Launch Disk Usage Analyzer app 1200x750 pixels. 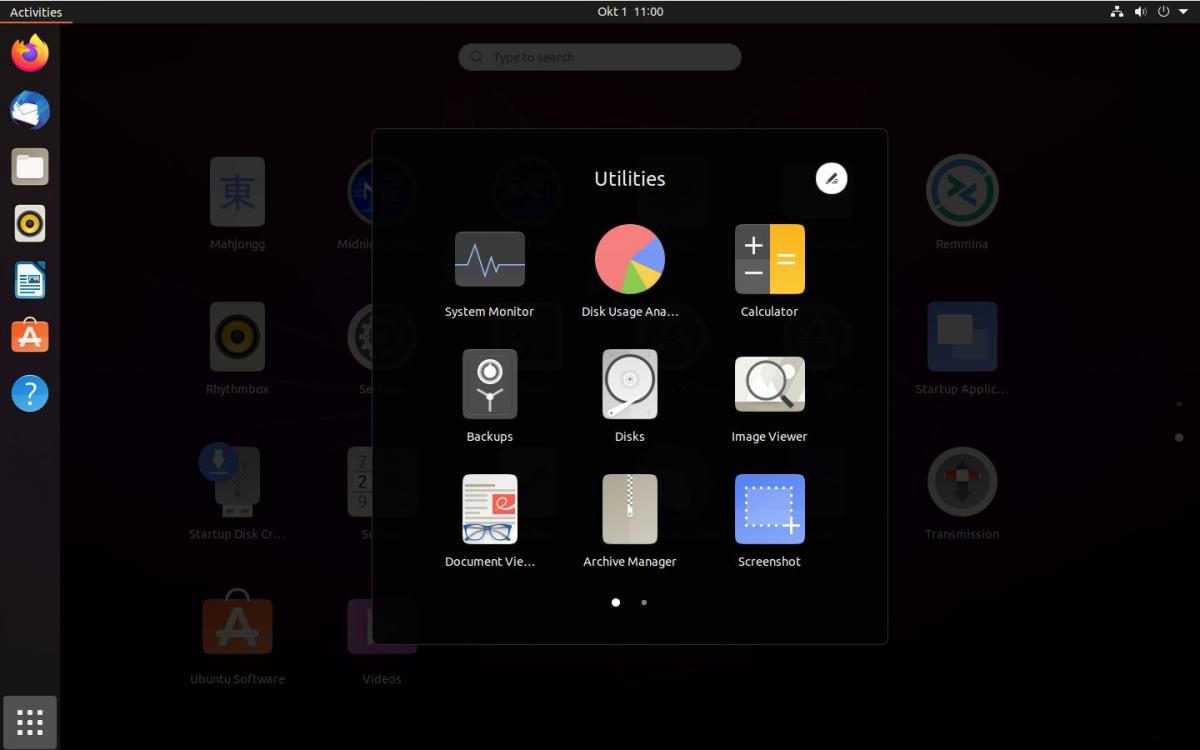pyautogui.click(x=629, y=260)
